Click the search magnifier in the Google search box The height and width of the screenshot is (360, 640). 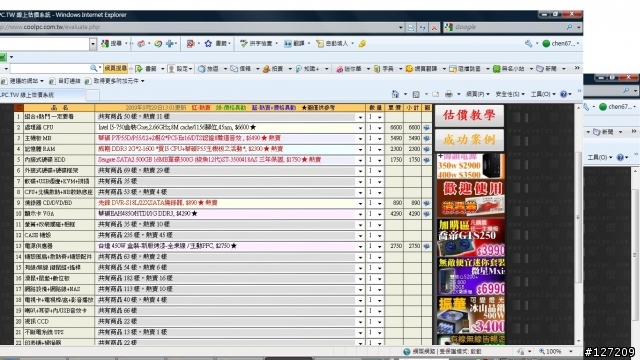point(569,27)
